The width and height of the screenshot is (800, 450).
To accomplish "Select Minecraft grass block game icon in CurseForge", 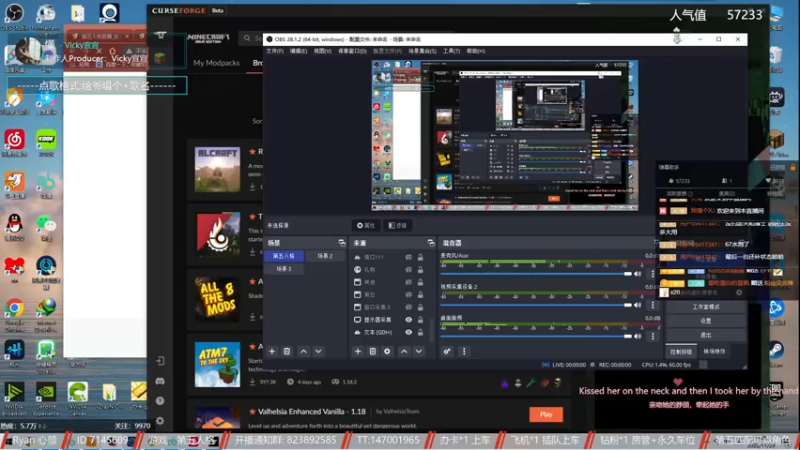I will click(x=160, y=57).
